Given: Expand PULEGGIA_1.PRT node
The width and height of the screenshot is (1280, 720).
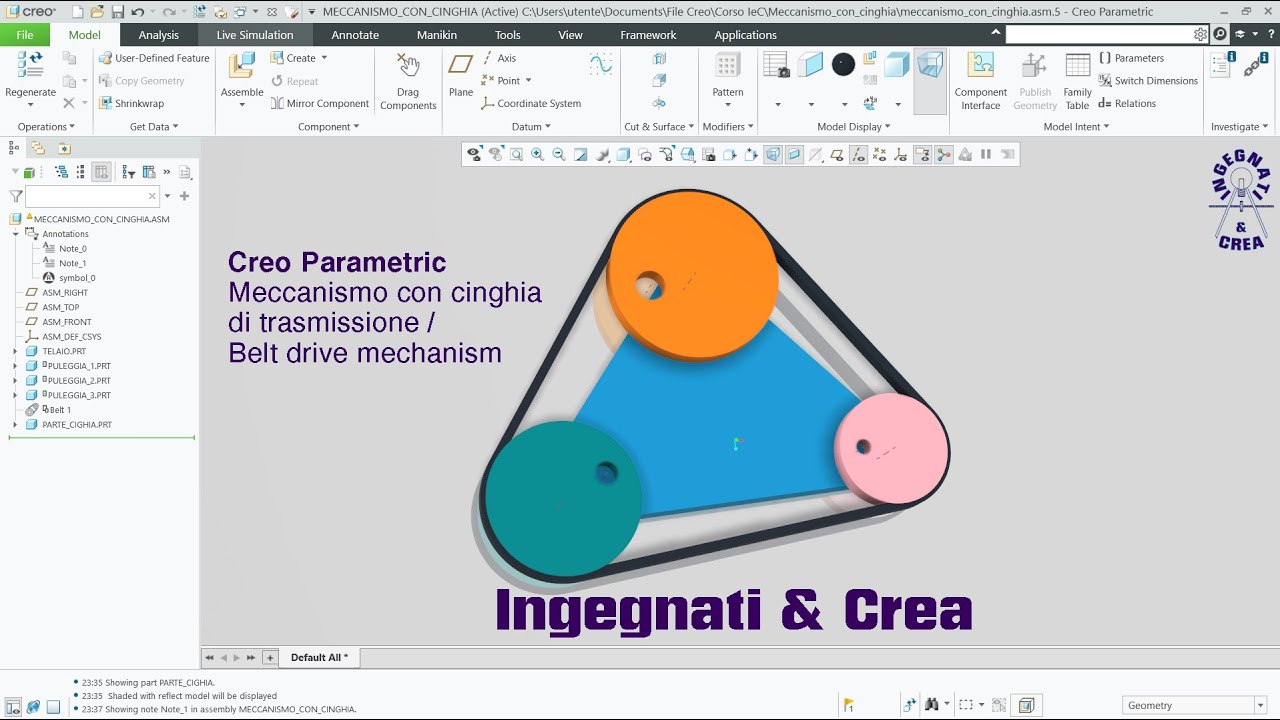Looking at the screenshot, I should (15, 366).
